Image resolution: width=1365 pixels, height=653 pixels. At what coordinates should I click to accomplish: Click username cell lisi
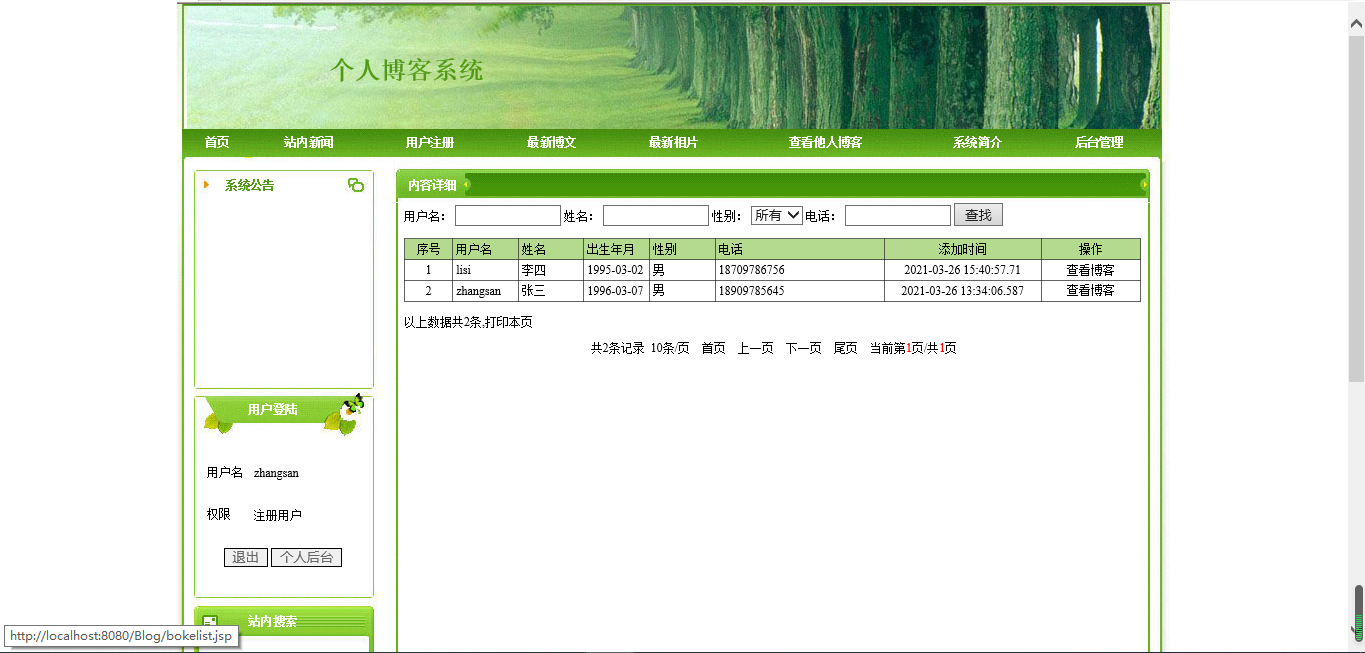pyautogui.click(x=463, y=270)
